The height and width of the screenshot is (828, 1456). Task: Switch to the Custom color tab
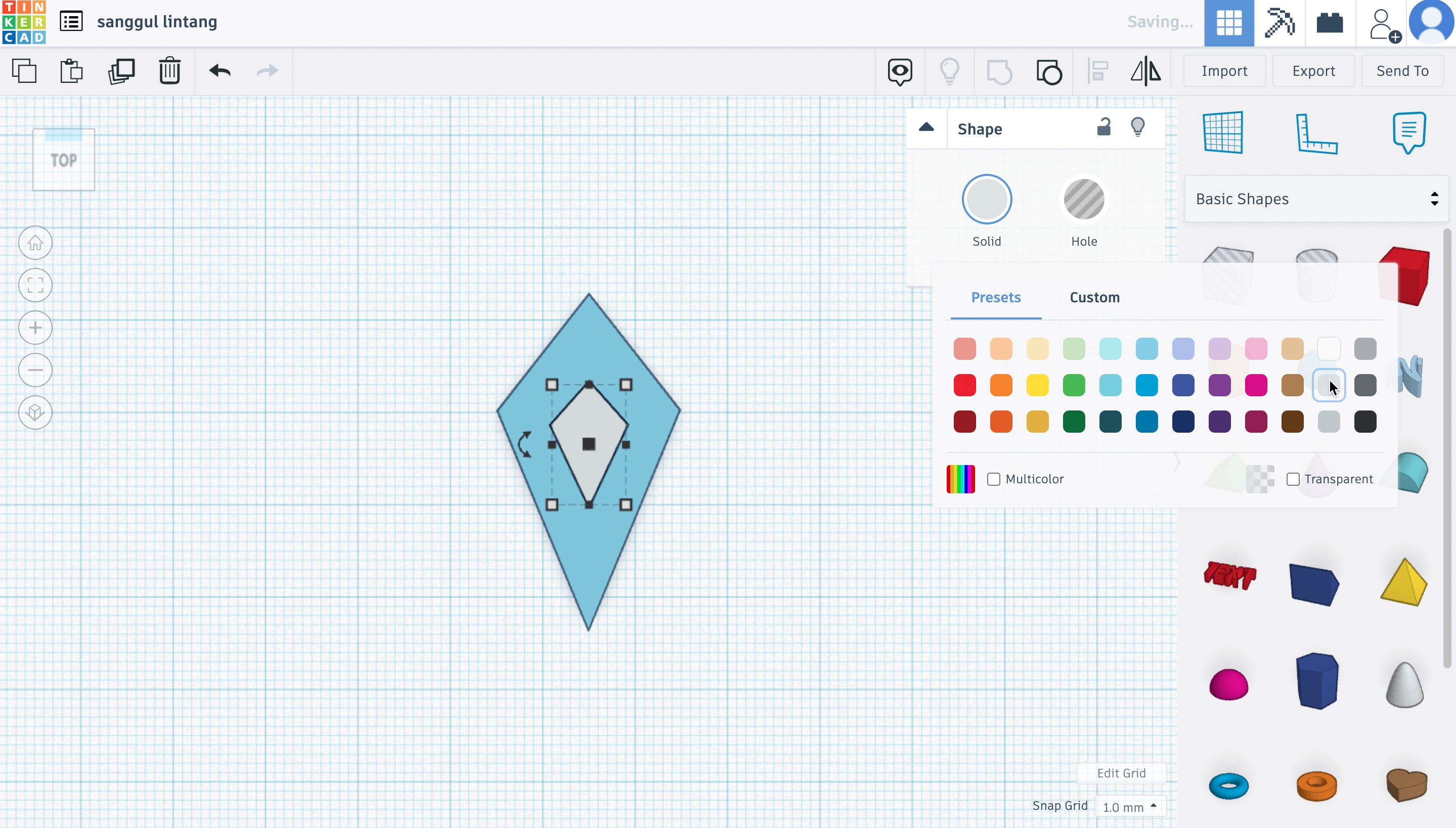click(x=1095, y=297)
